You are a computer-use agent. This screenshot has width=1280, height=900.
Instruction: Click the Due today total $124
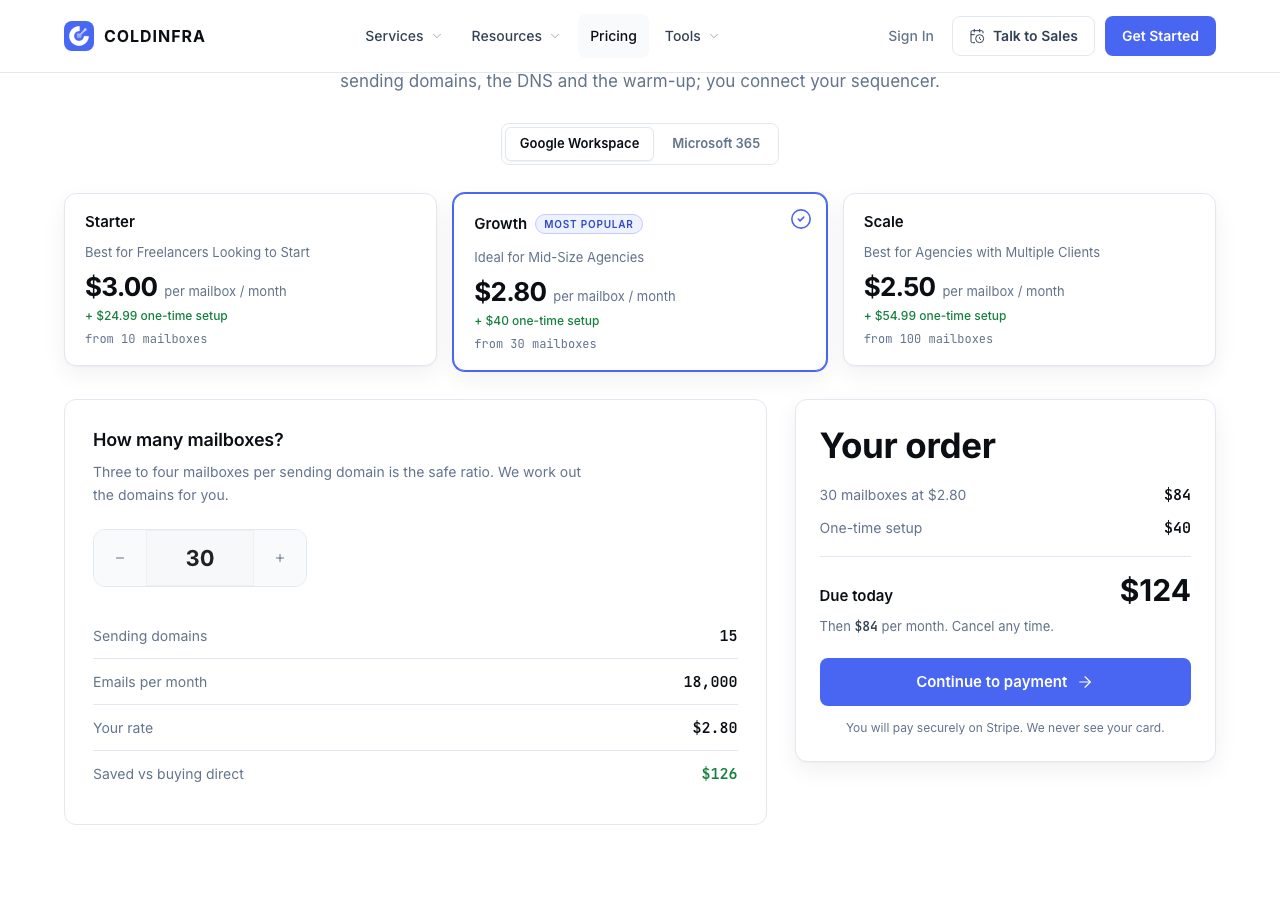[x=1155, y=591]
